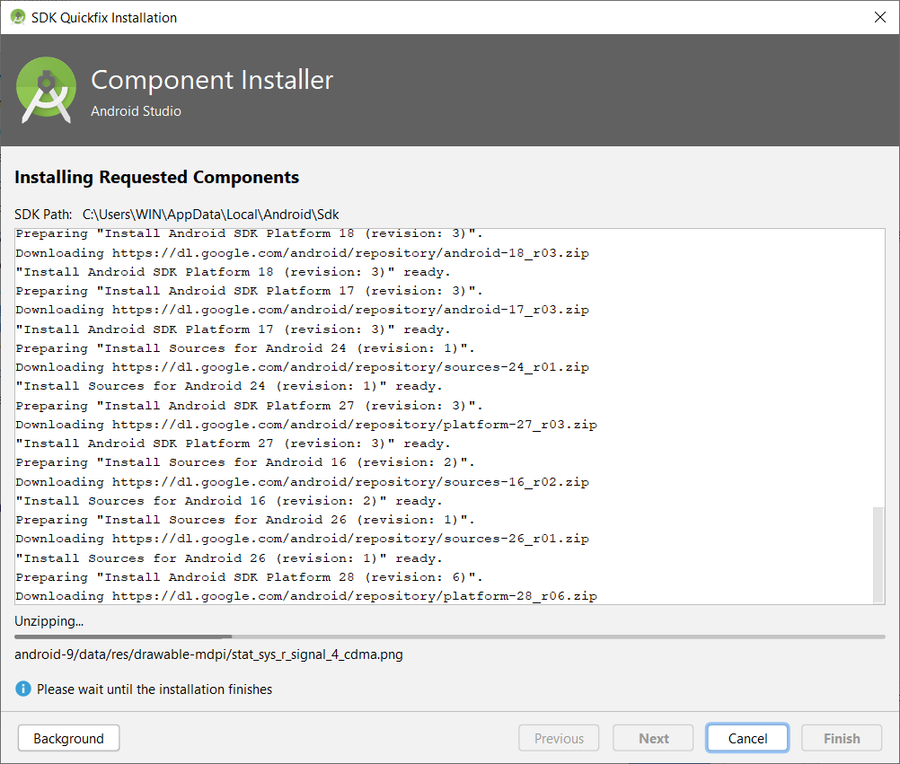The height and width of the screenshot is (764, 900).
Task: Click the sources-24_r01.zip download line
Action: [302, 367]
